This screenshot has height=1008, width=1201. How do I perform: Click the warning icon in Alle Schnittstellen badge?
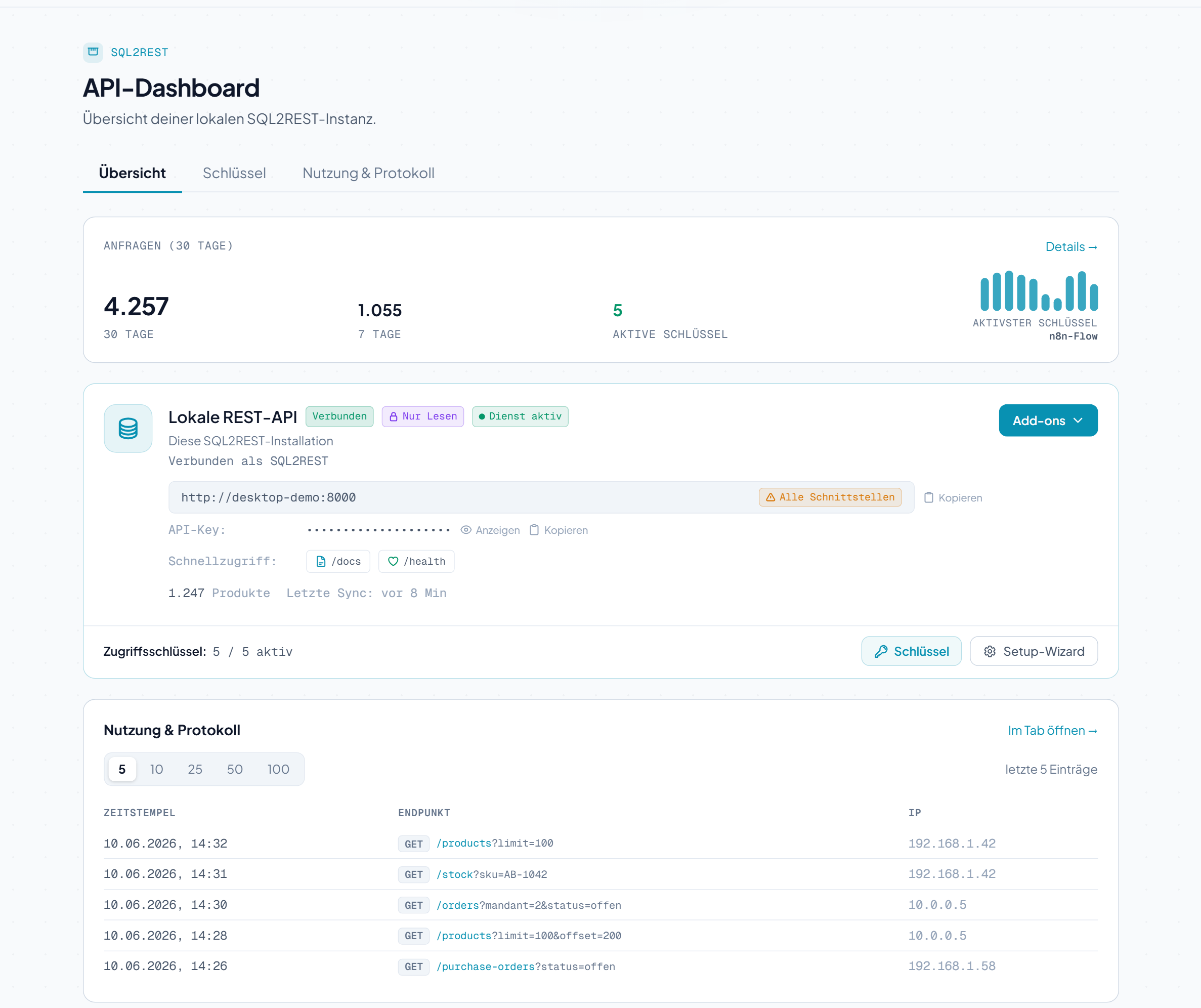pos(770,498)
